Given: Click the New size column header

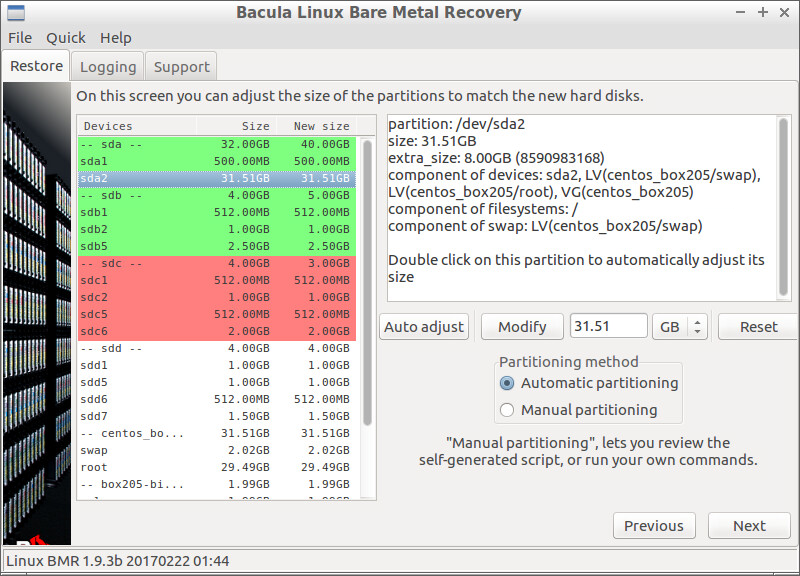Looking at the screenshot, I should [x=316, y=126].
